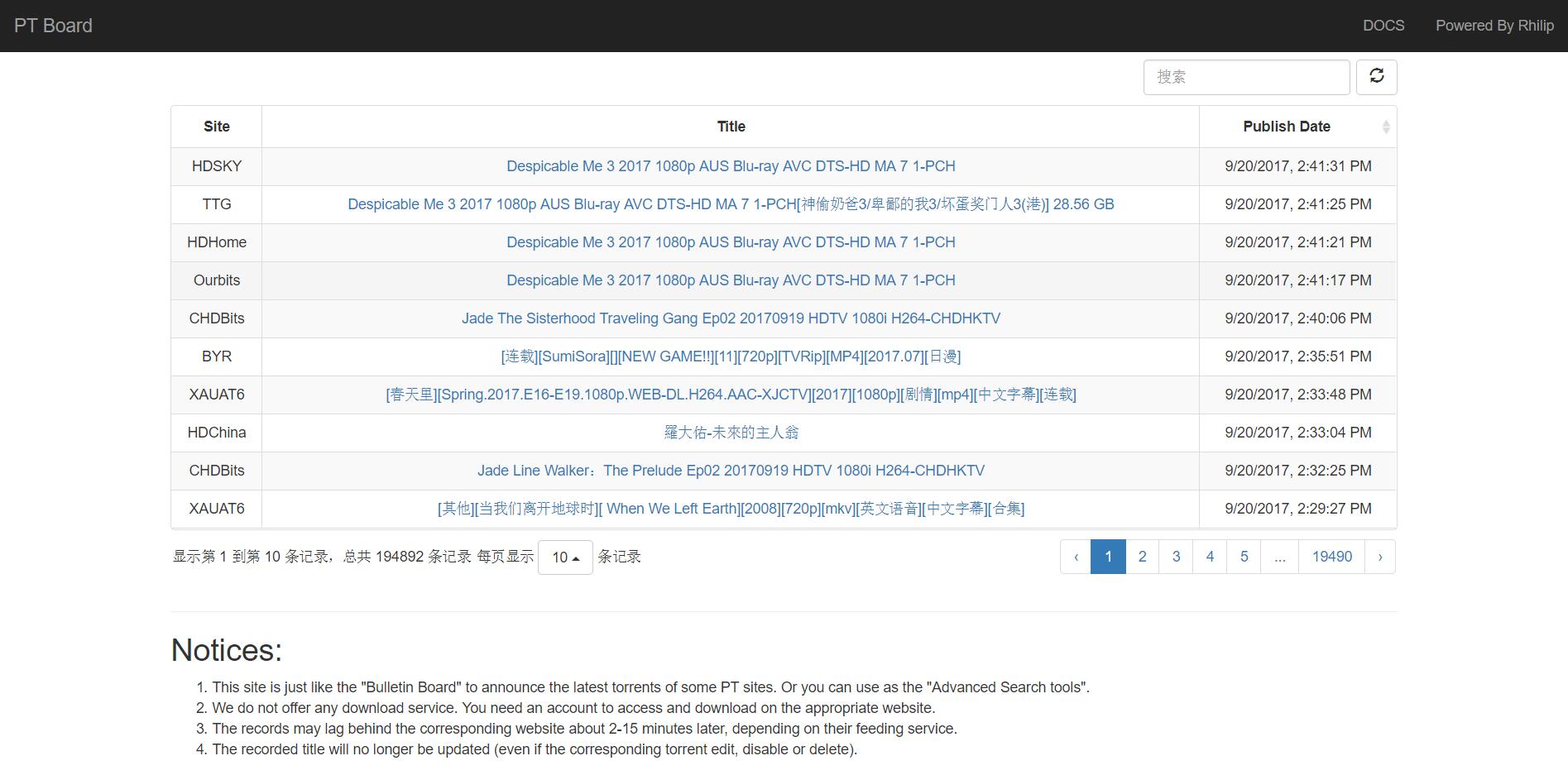The image size is (1568, 775).
Task: Click the BYR site cell
Action: pos(217,356)
